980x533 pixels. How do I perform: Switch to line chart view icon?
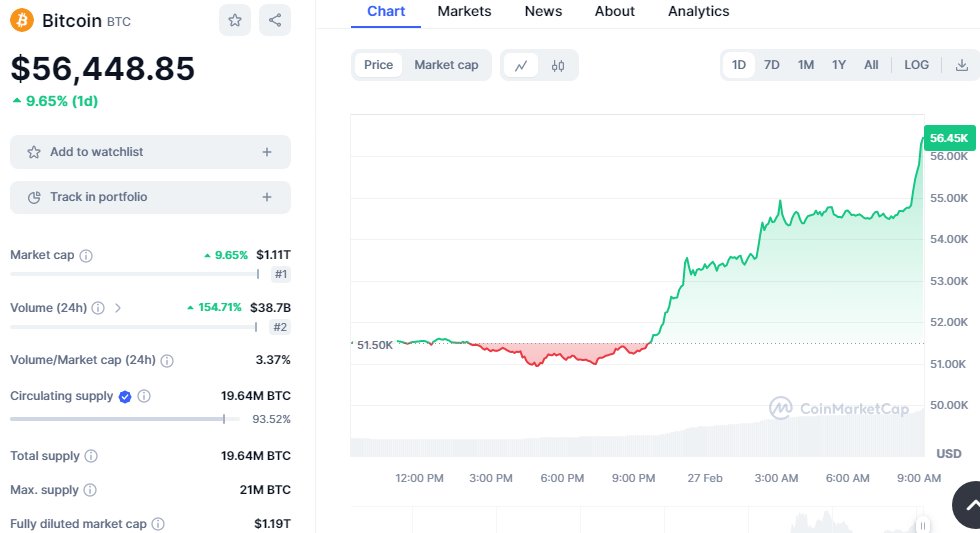click(x=521, y=65)
